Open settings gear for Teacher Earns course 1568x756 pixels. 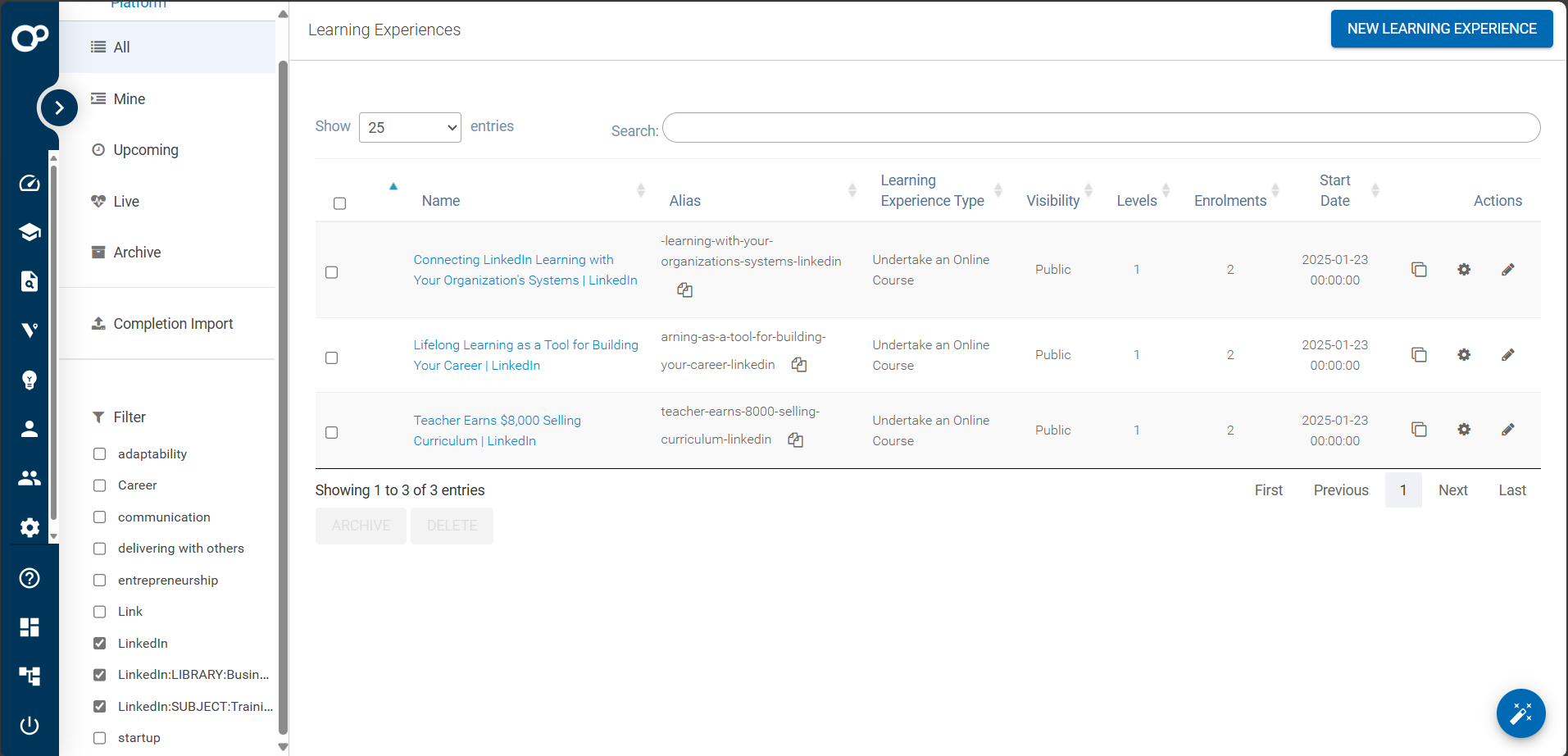coord(1464,430)
